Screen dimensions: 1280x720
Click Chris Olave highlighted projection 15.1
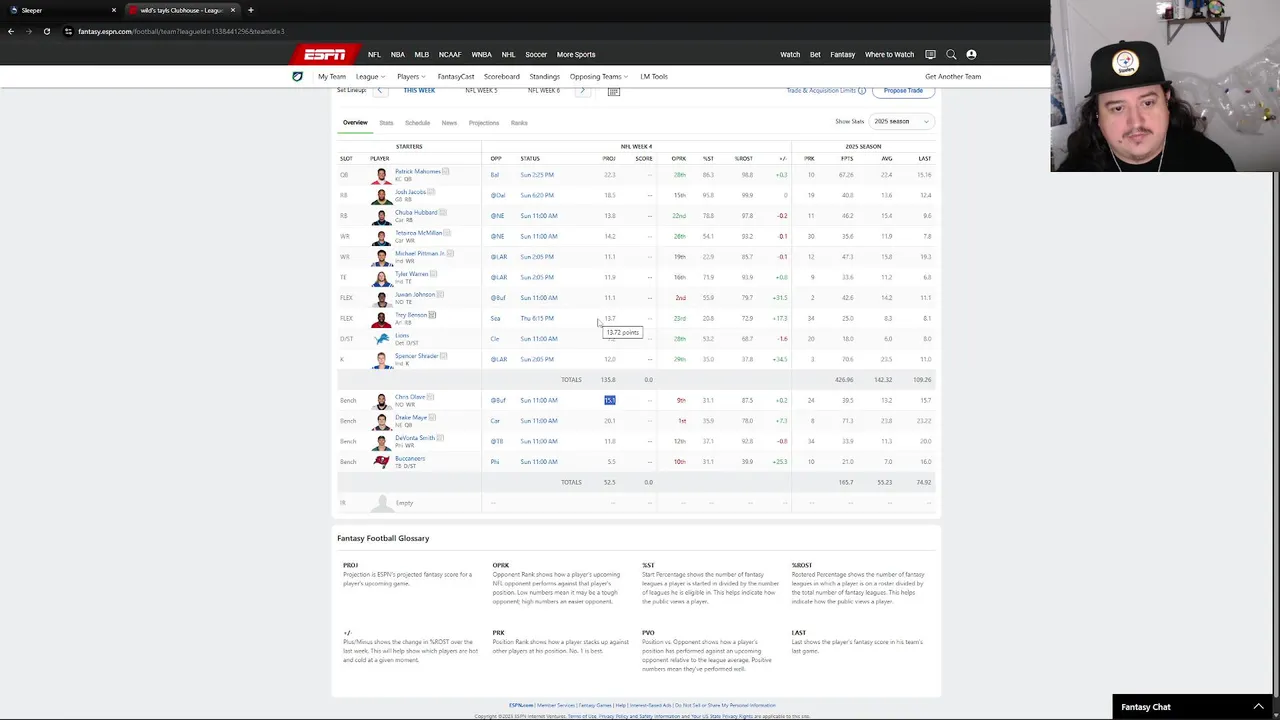[x=610, y=400]
